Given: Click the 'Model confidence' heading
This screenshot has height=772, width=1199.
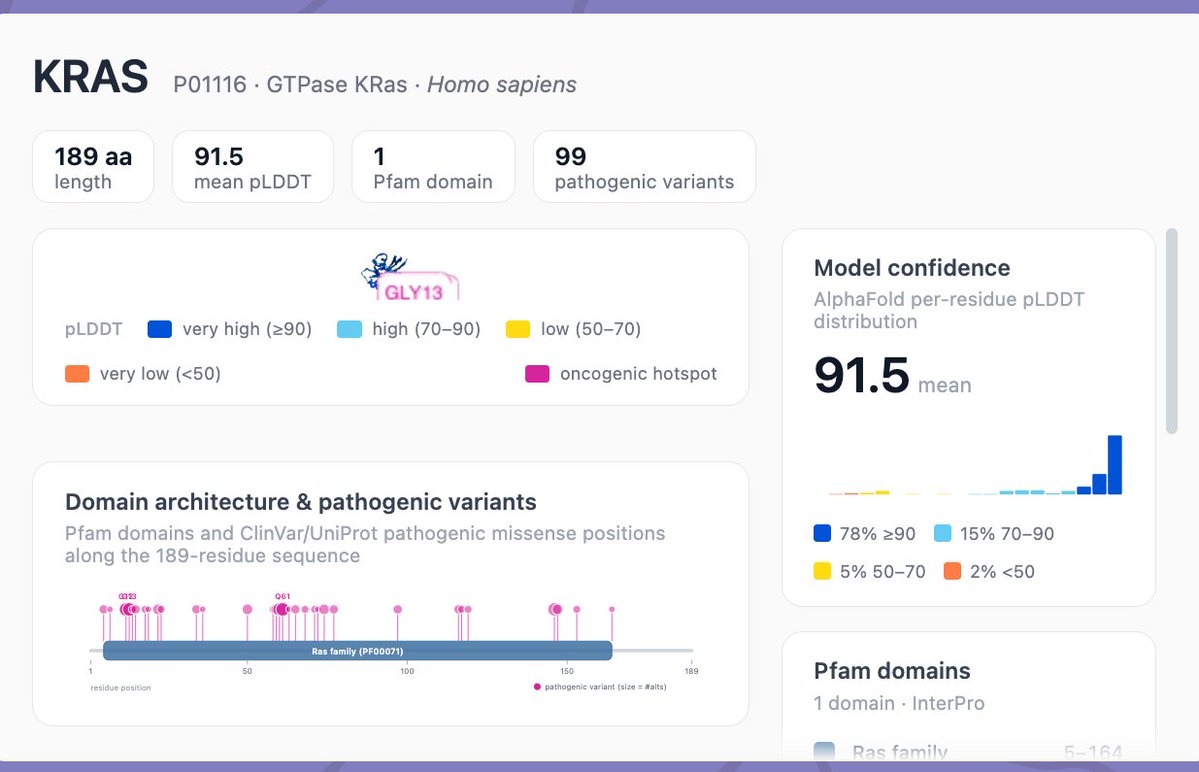Looking at the screenshot, I should pyautogui.click(x=911, y=268).
